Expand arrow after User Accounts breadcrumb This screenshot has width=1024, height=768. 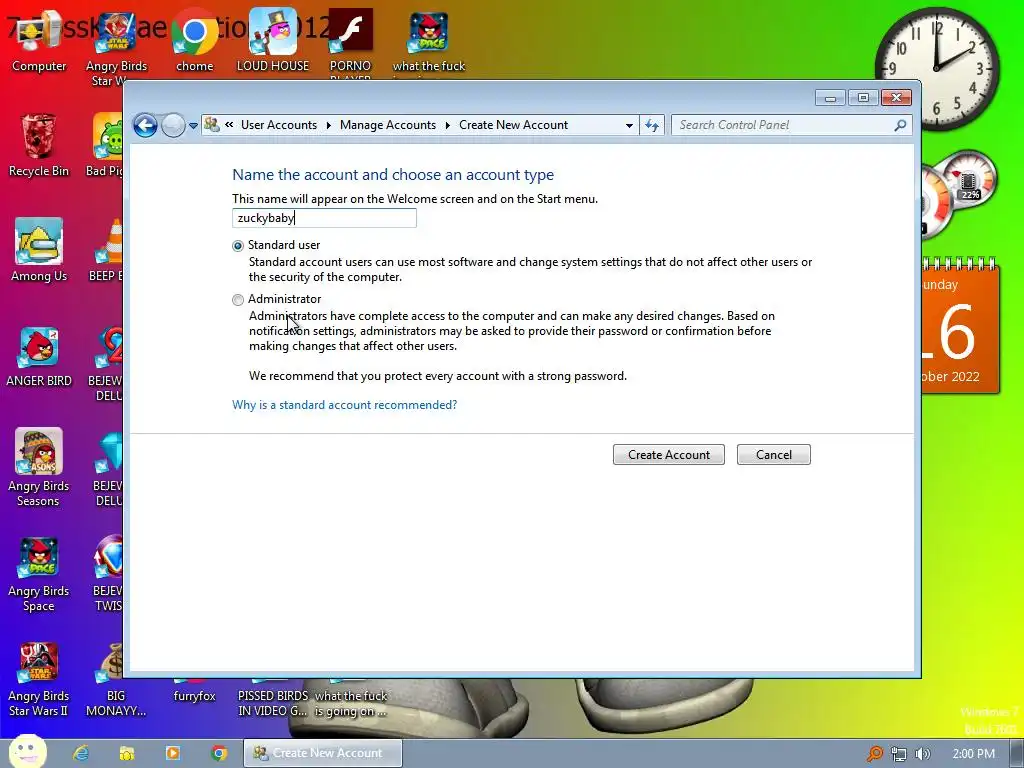coord(328,125)
